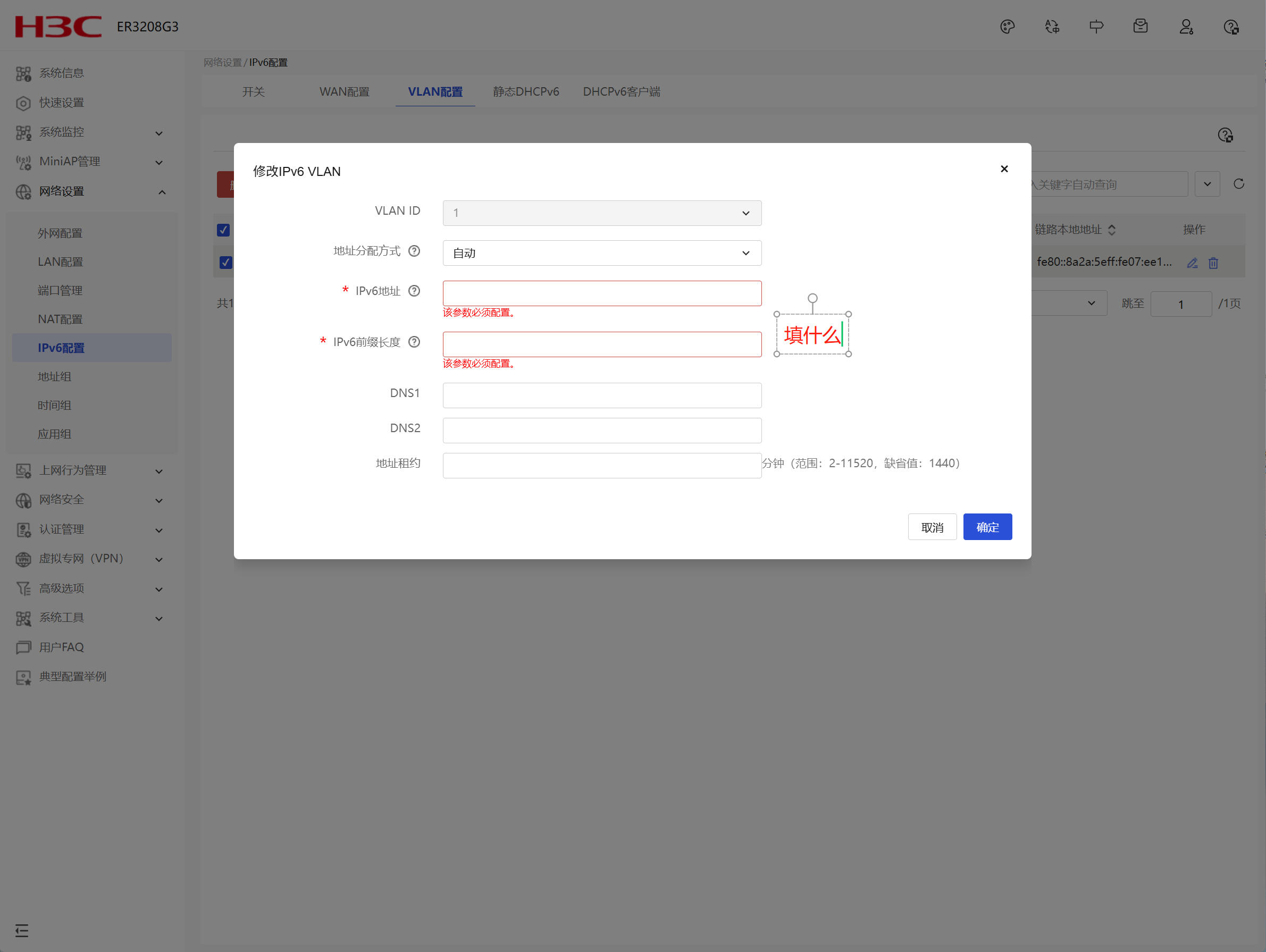Click the theme palette icon in header
This screenshot has height=952, width=1266.
click(x=1007, y=27)
